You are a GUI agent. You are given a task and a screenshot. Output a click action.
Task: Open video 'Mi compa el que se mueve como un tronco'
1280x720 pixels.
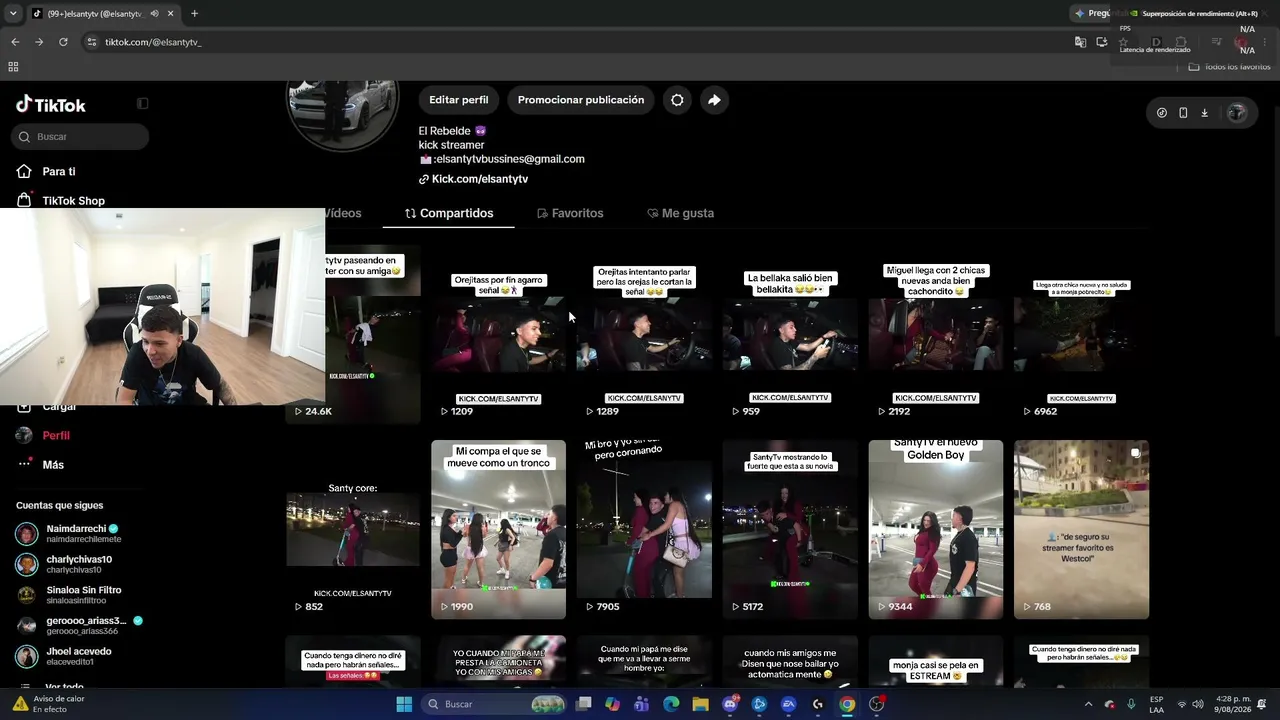click(498, 530)
